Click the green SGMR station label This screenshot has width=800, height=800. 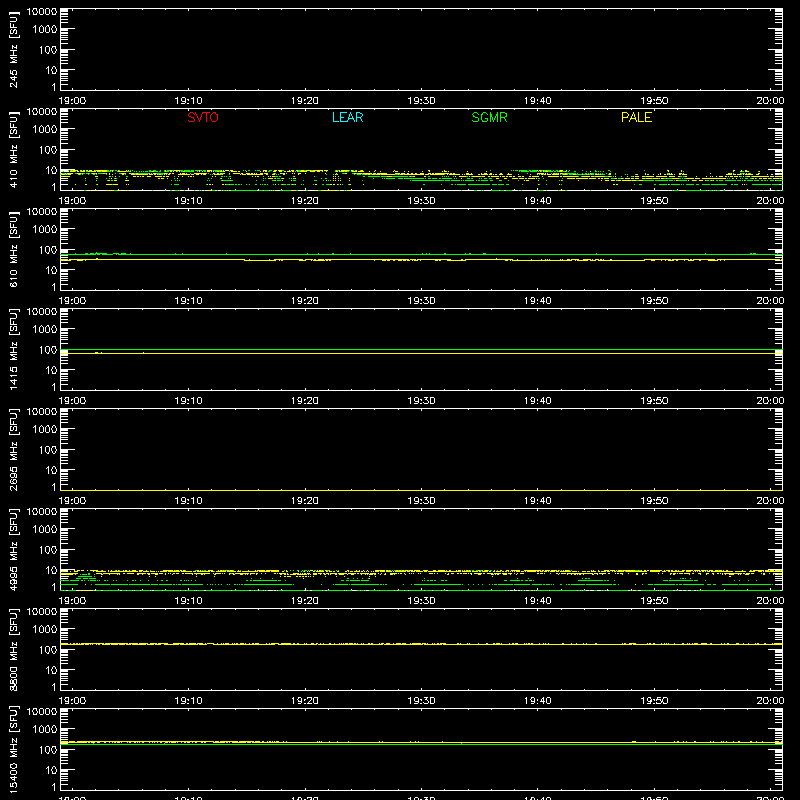489,117
